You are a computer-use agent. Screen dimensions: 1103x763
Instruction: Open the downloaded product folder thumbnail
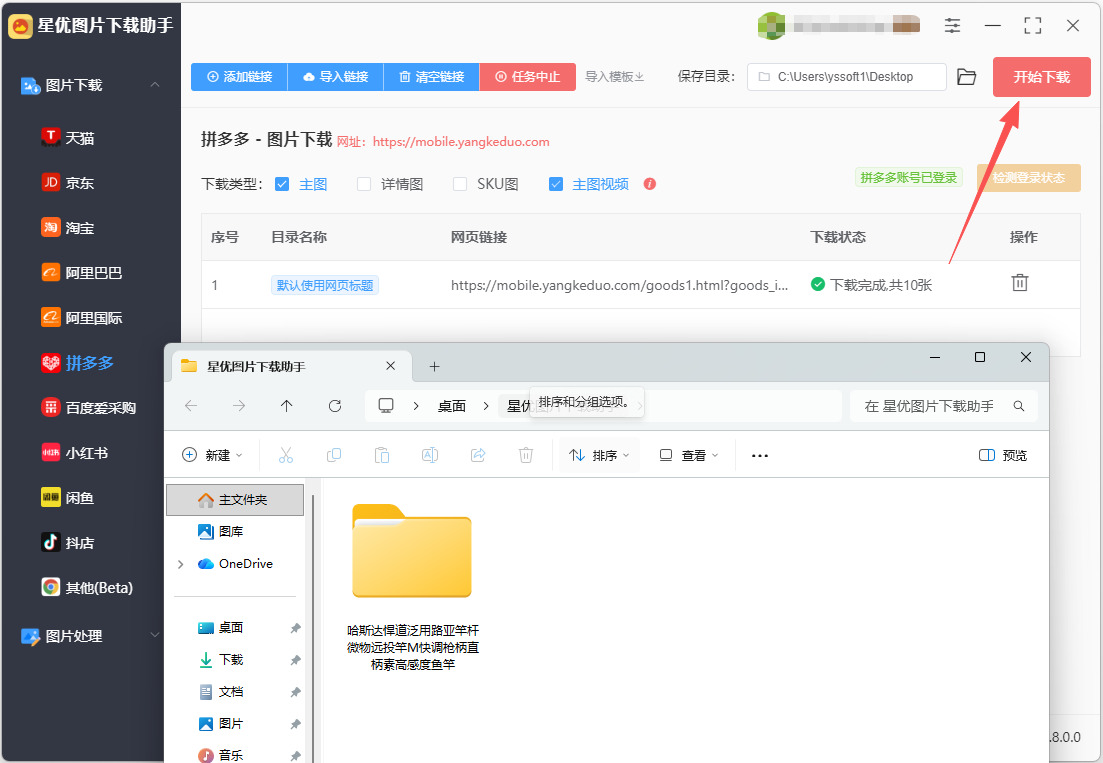pyautogui.click(x=412, y=551)
